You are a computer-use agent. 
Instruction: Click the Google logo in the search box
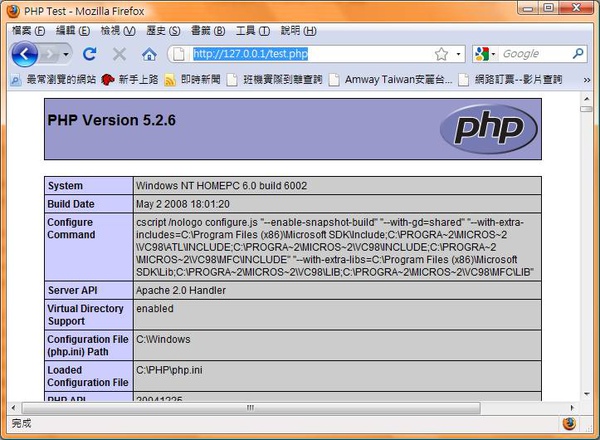pyautogui.click(x=482, y=54)
